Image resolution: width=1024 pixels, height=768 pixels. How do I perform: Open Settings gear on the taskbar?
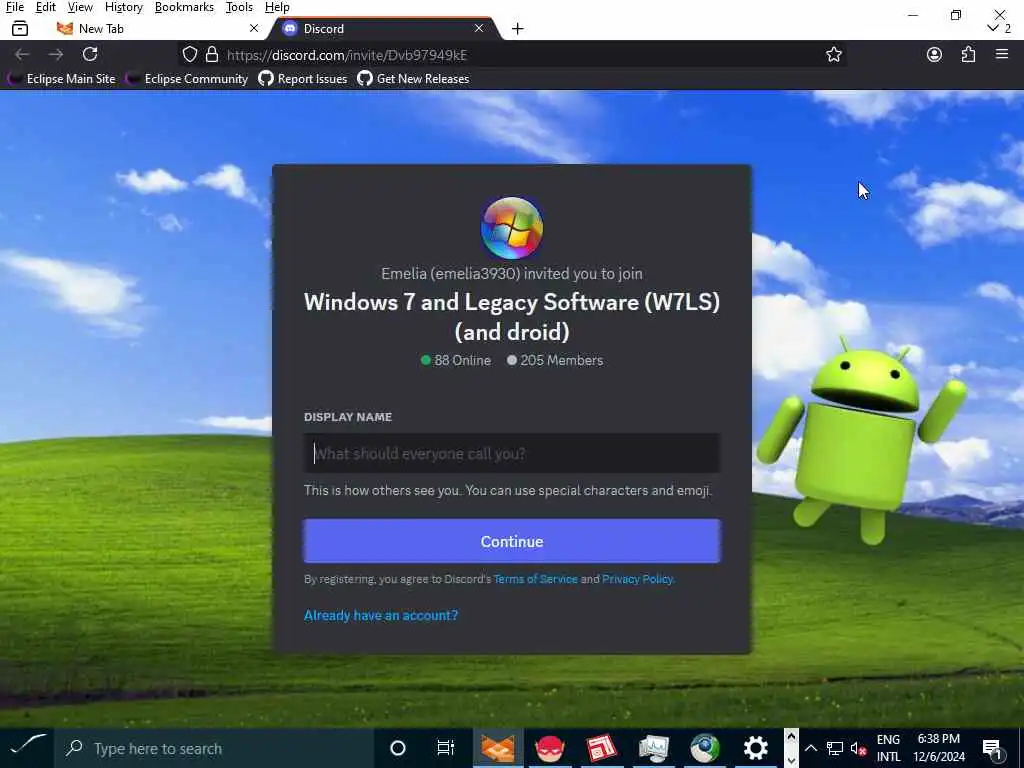coord(756,748)
